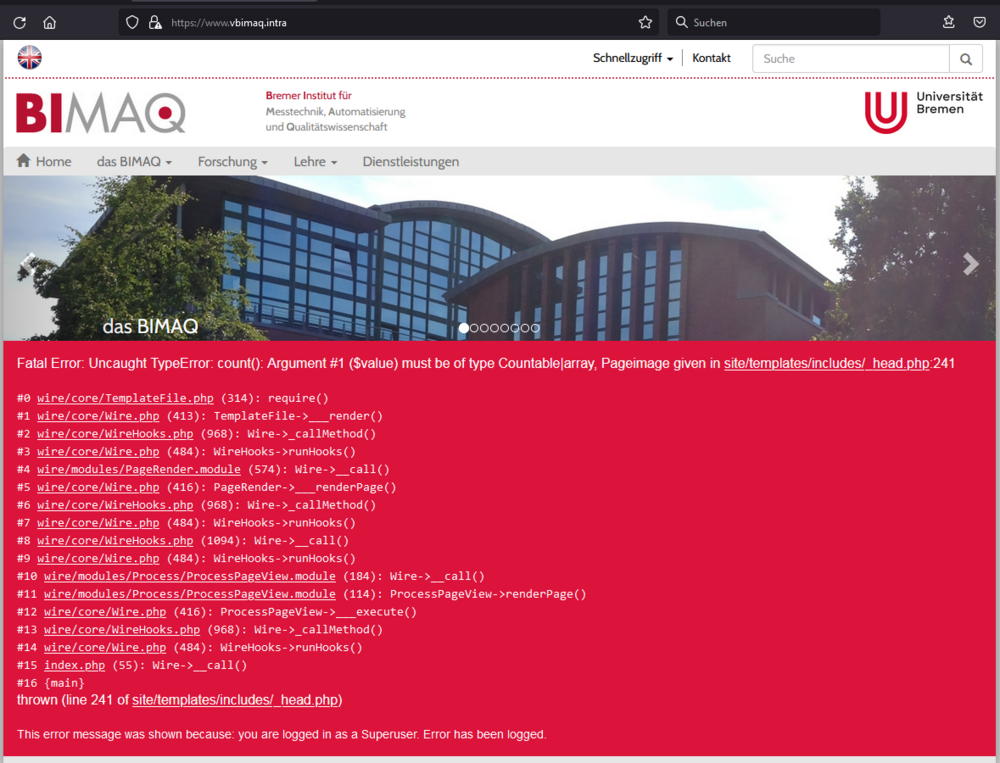Click the Pocket save icon top right
This screenshot has width=1000, height=763.
979,22
